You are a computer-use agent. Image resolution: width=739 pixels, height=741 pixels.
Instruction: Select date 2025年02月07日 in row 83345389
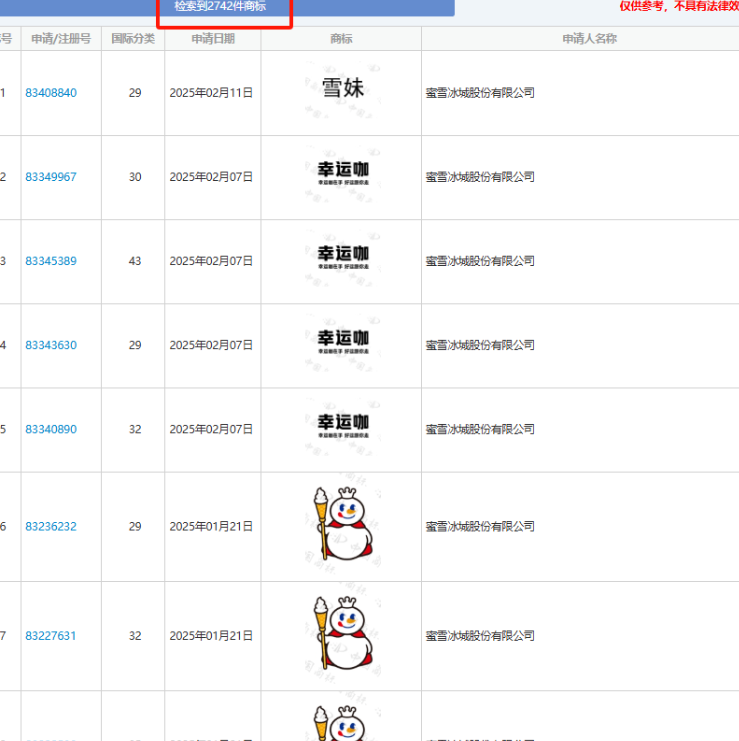click(211, 261)
